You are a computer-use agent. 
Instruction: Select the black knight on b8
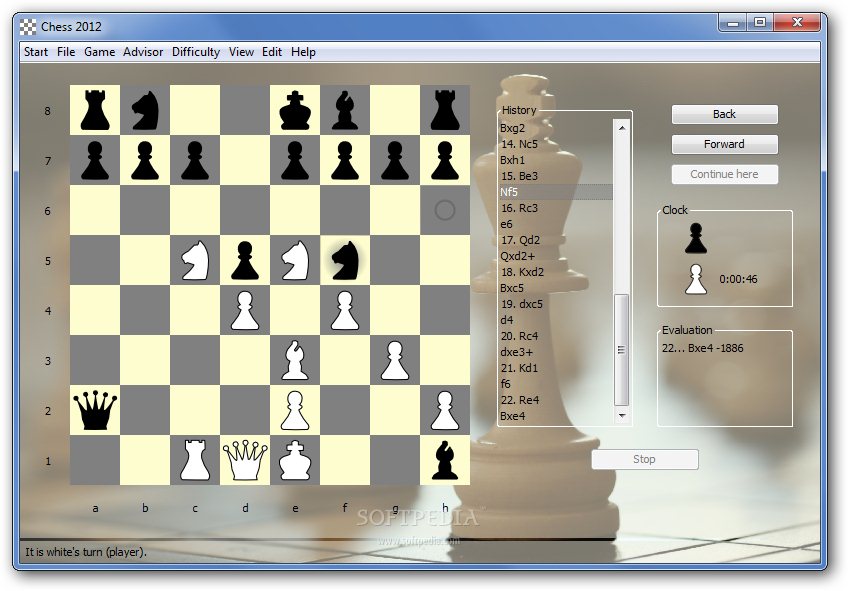point(145,110)
